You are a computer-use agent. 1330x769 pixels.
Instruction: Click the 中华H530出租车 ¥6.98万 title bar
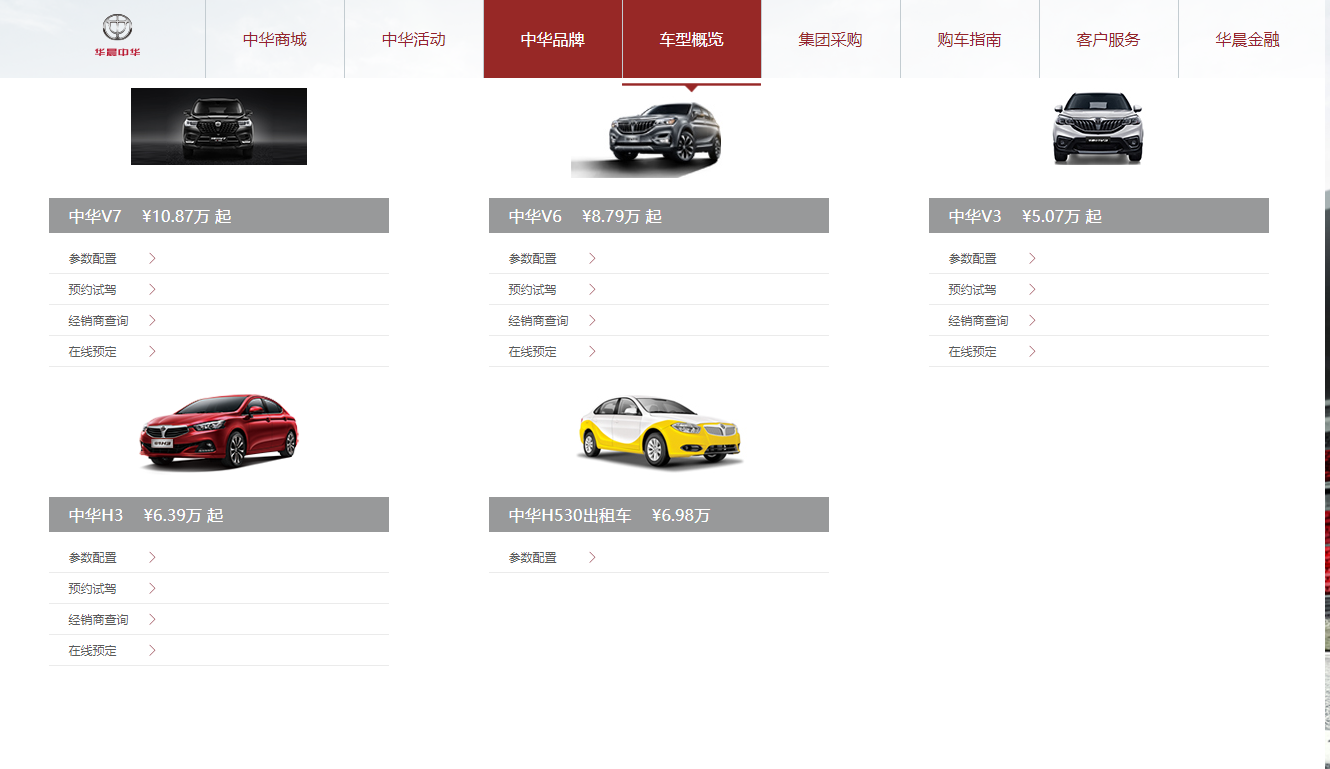tap(659, 515)
